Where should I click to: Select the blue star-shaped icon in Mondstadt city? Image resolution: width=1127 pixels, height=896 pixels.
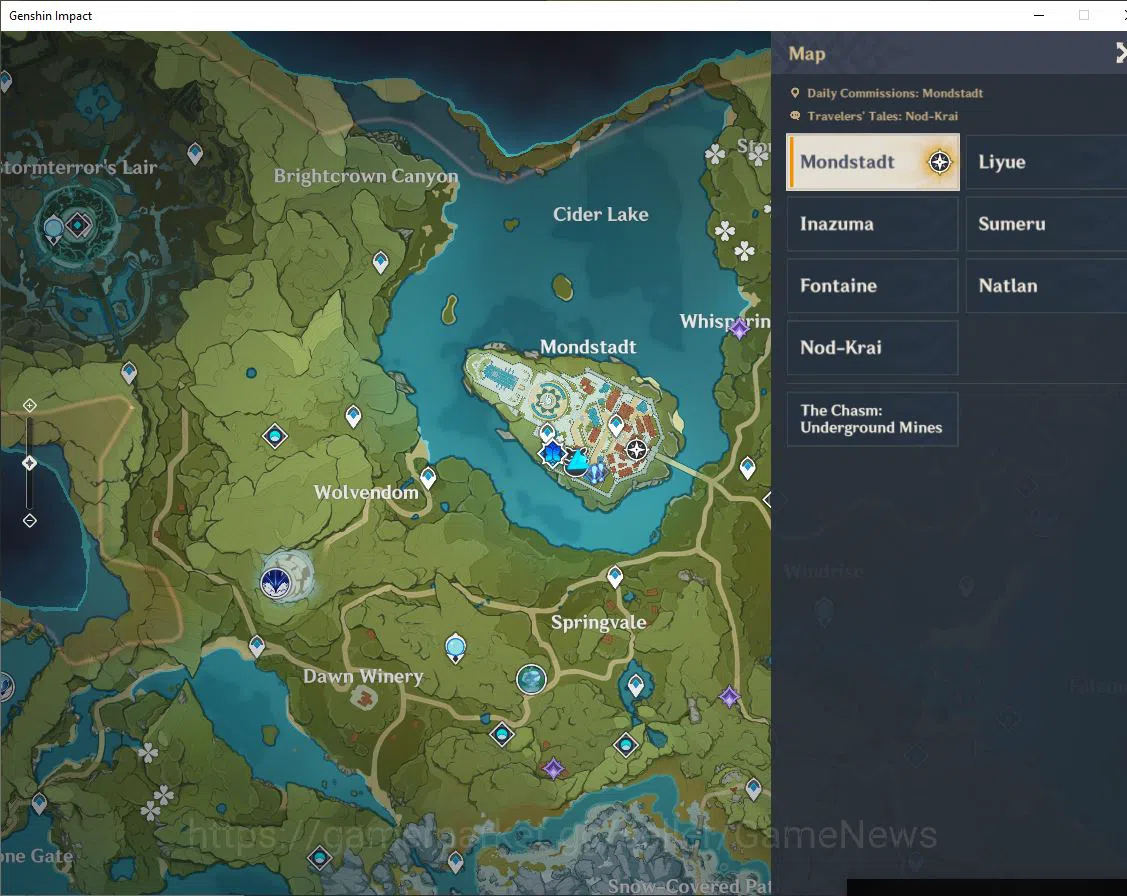[552, 453]
